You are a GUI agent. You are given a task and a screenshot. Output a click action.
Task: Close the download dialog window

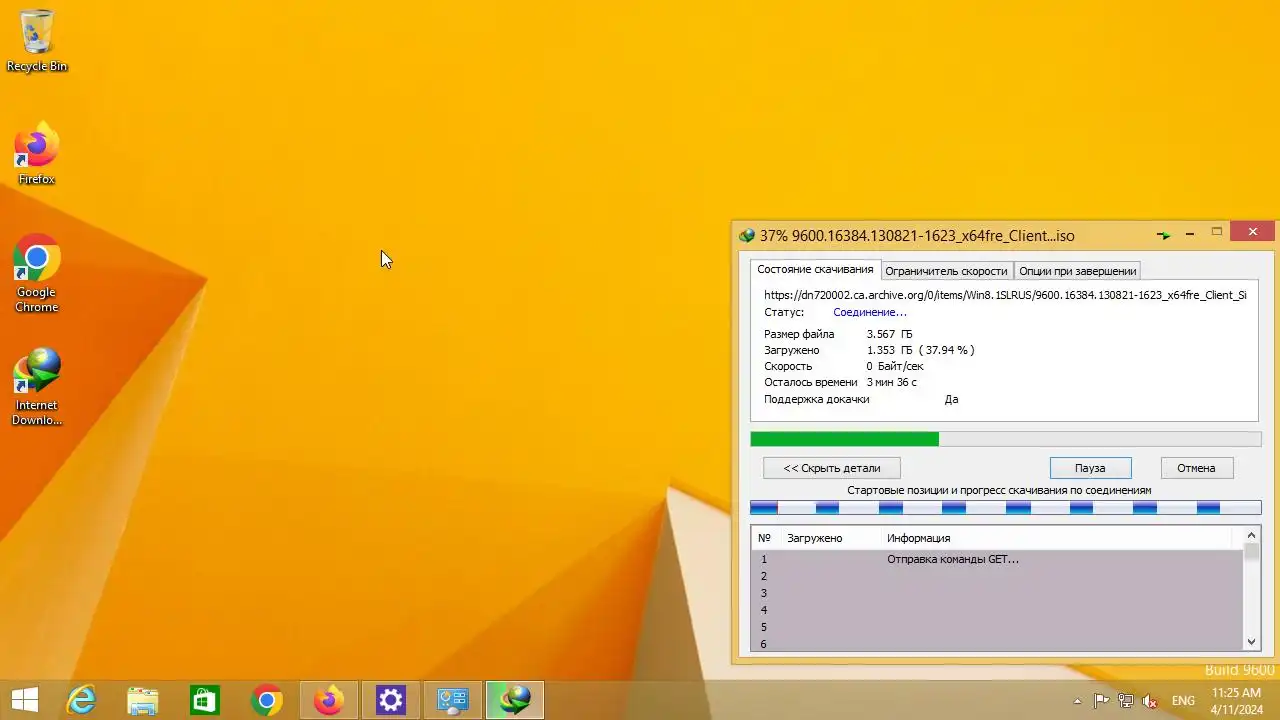click(1253, 232)
